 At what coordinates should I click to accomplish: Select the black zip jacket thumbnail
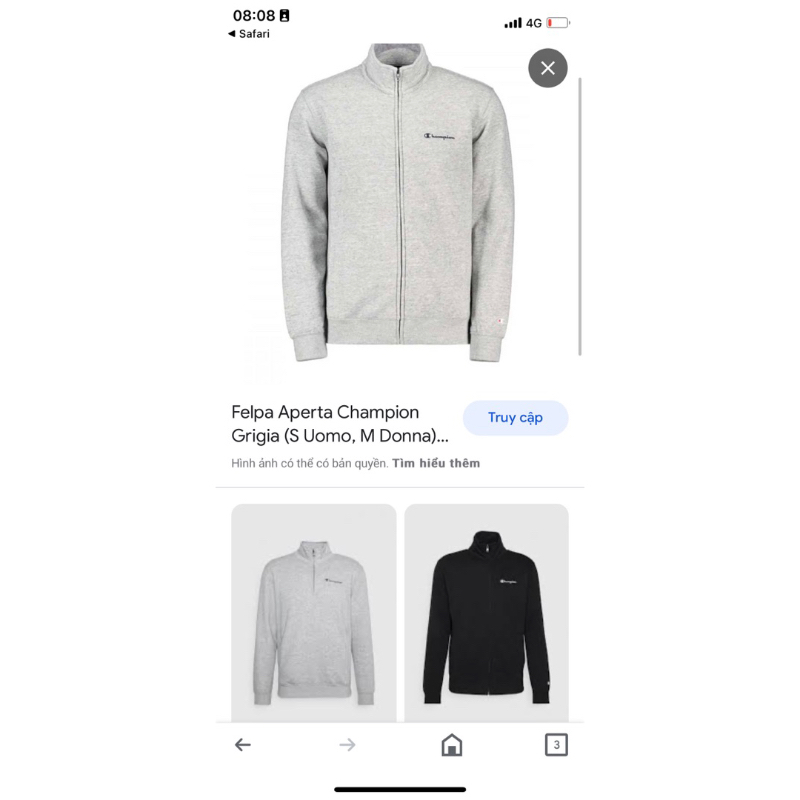pos(487,613)
